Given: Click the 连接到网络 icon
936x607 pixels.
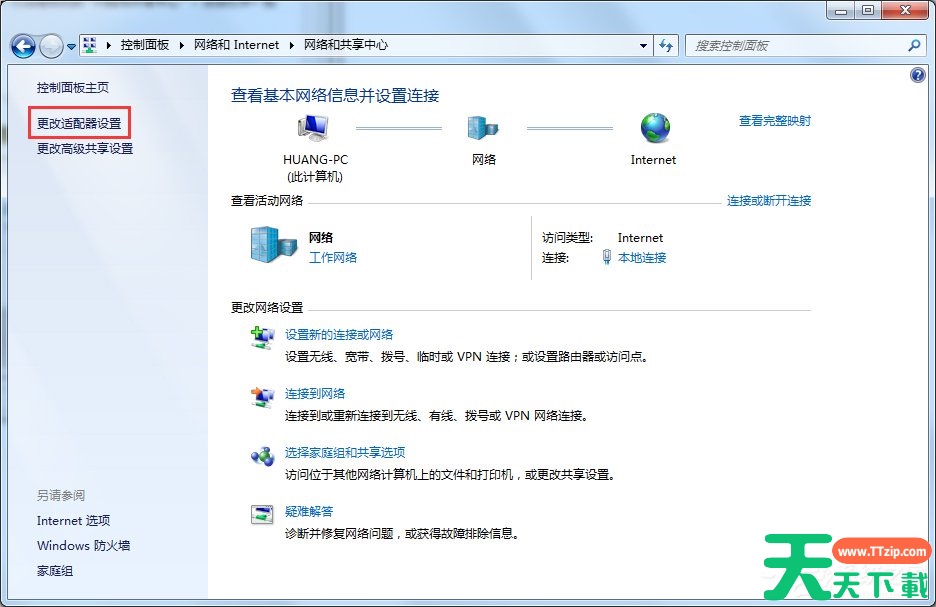Looking at the screenshot, I should click(262, 397).
